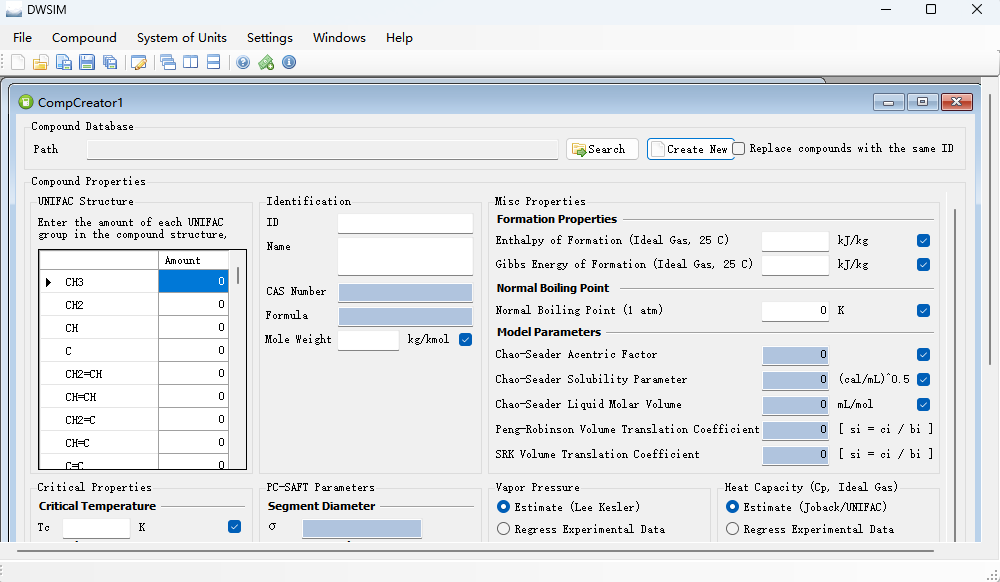Enable Replace compounds with the same ID
The height and width of the screenshot is (582, 1000).
[739, 148]
